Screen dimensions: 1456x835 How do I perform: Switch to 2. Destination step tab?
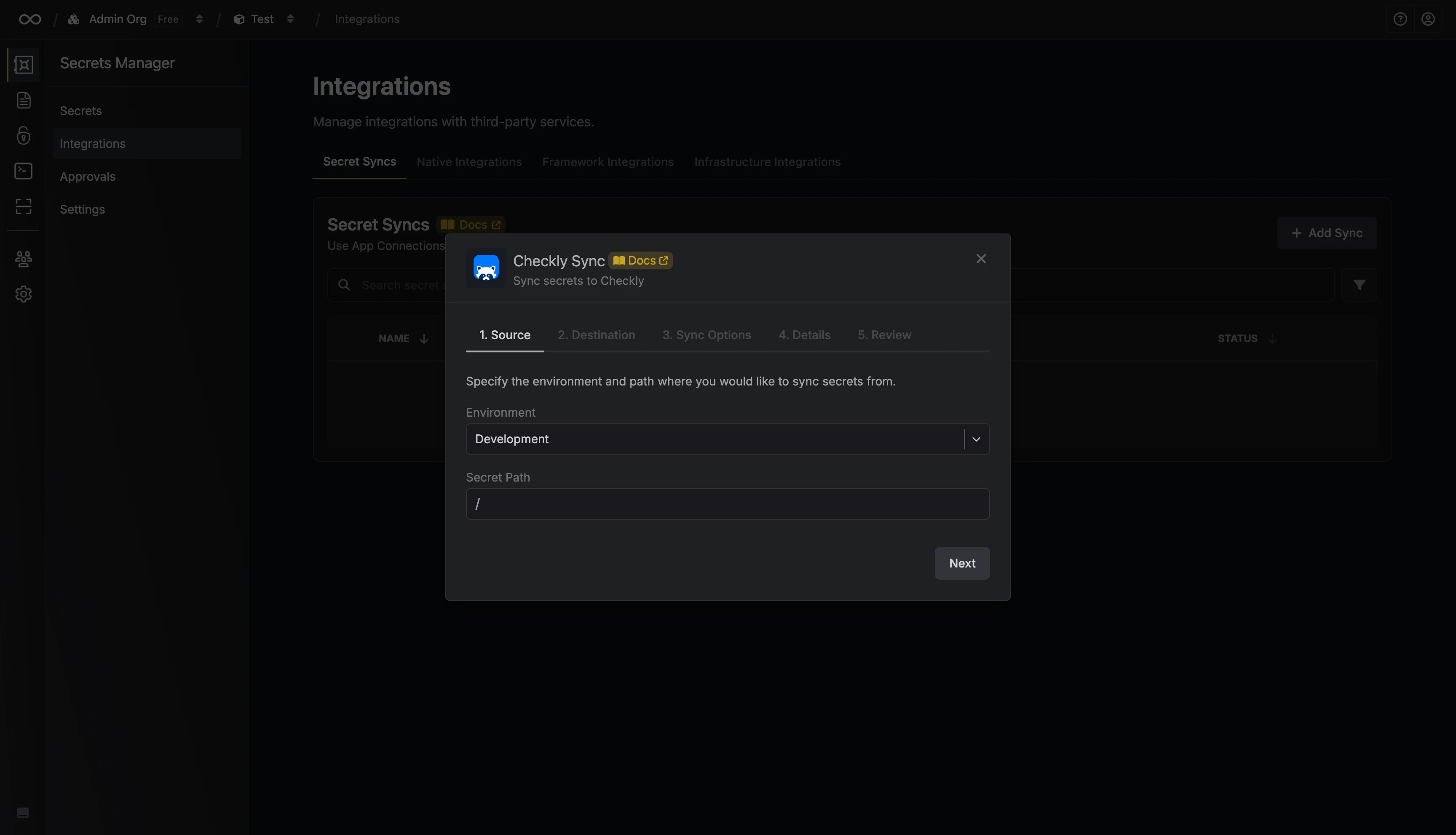click(597, 335)
